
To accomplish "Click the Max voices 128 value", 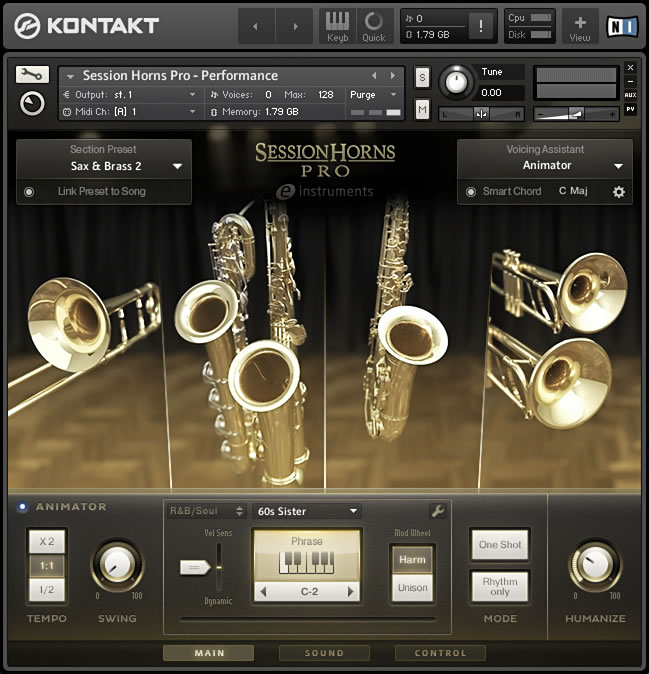I will 325,95.
